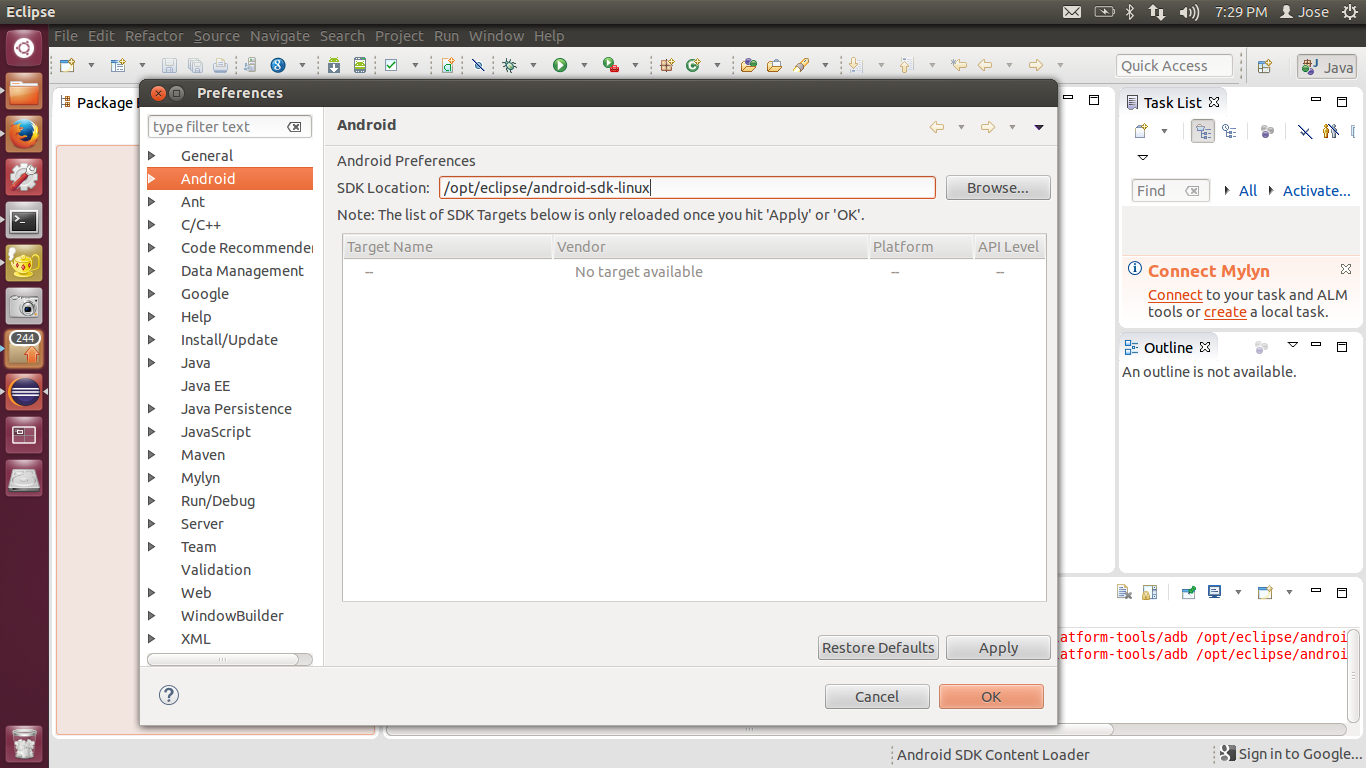Click the New wizard icon in Eclipse toolbar

pyautogui.click(x=68, y=65)
